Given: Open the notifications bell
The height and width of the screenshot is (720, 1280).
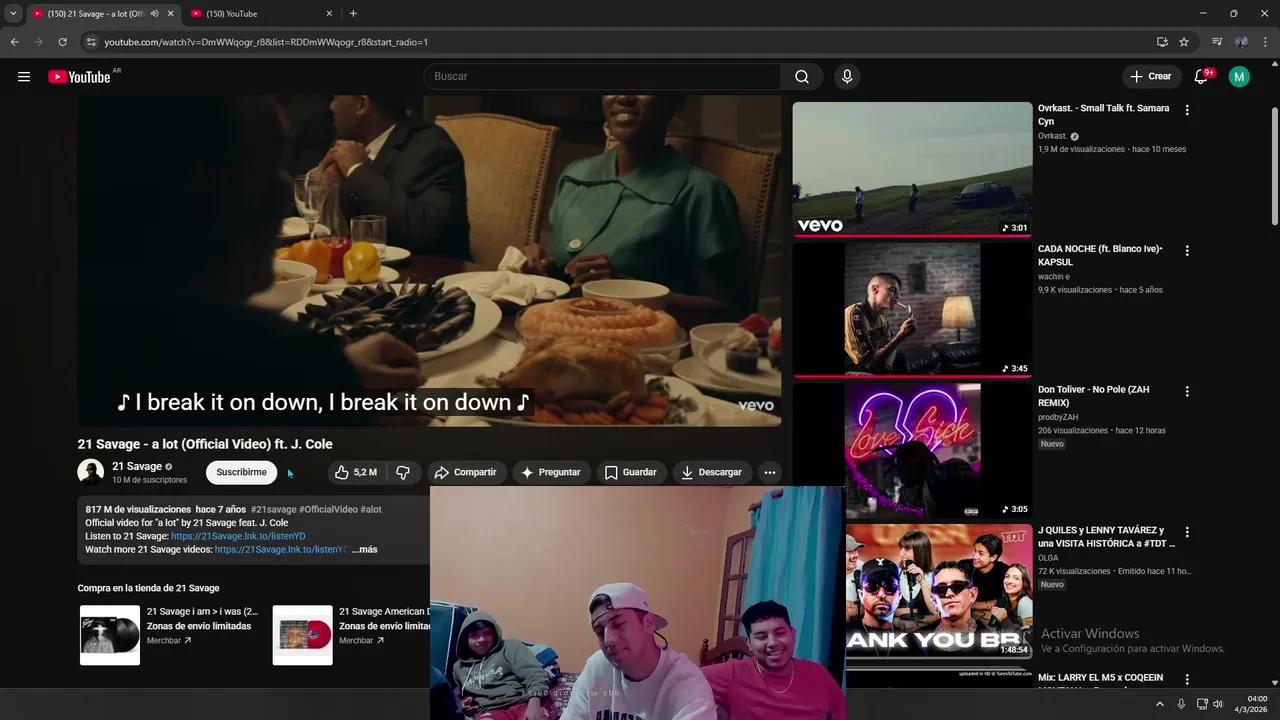Looking at the screenshot, I should (1201, 77).
